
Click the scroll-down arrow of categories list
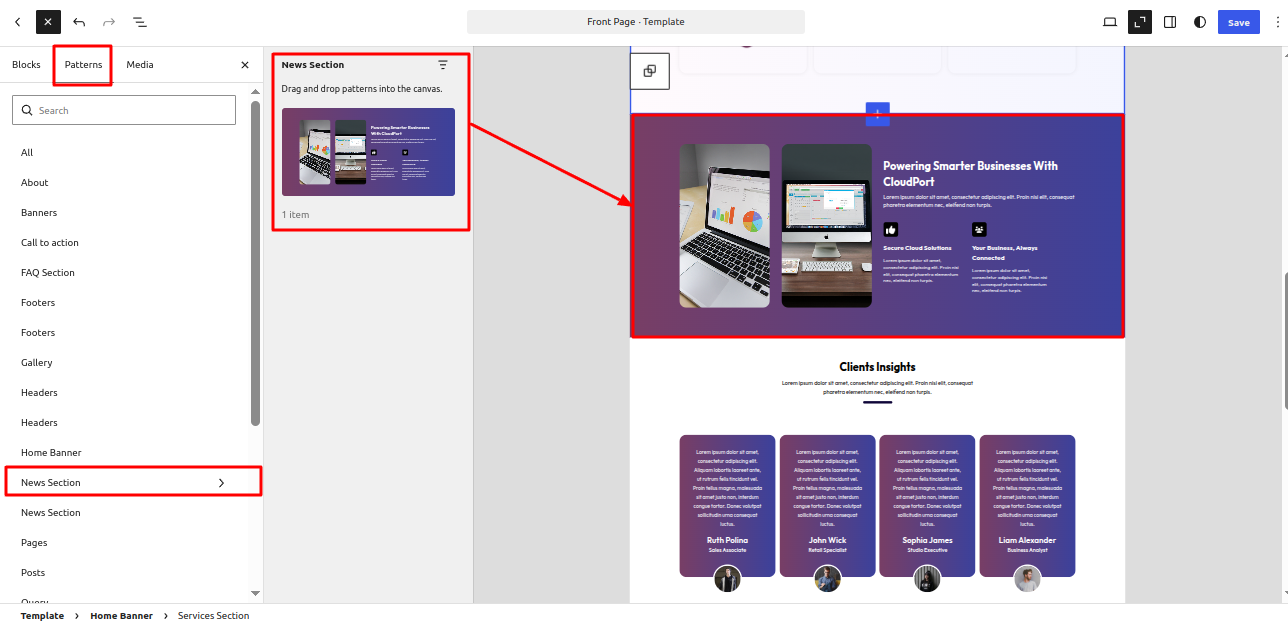point(255,593)
